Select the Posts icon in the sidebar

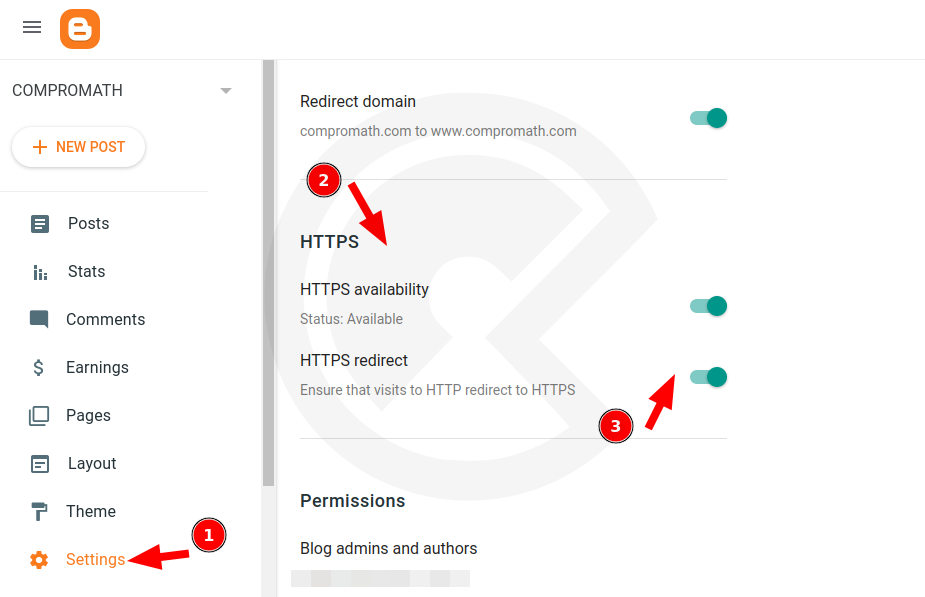click(39, 223)
